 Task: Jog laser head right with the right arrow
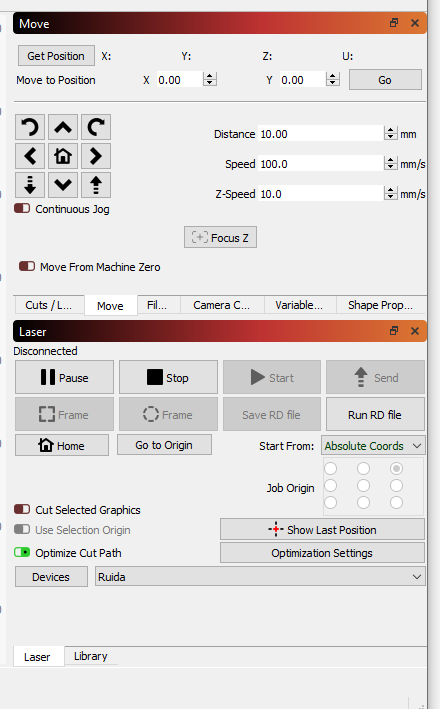(96, 156)
